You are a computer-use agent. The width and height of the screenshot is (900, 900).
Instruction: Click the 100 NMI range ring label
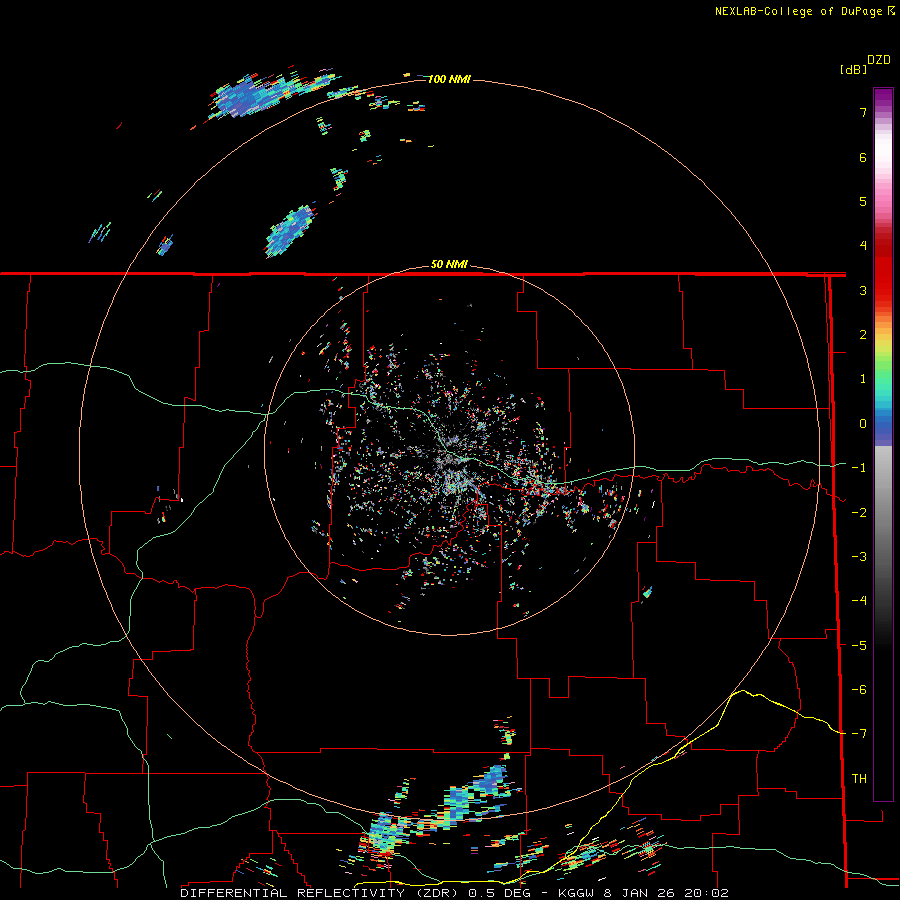point(449,79)
